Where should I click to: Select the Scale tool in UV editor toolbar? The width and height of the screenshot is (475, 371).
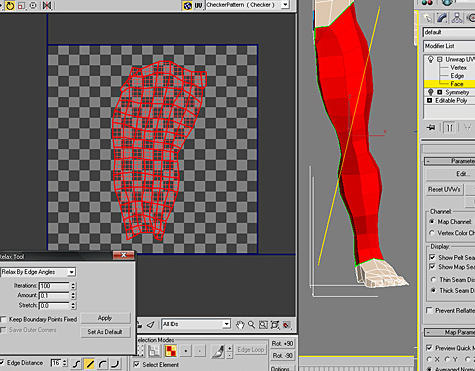22,5
